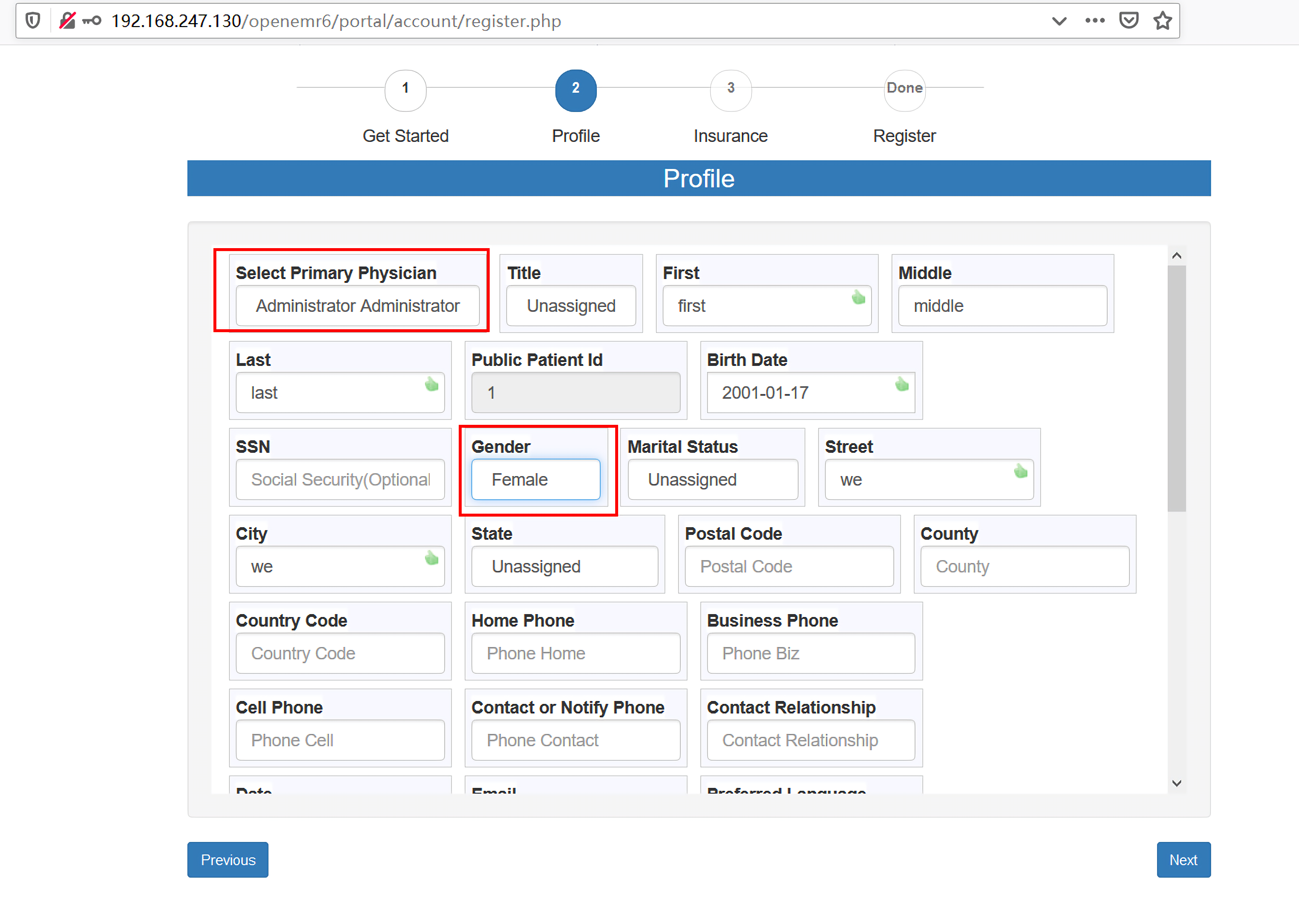Click the Done Register step circle
Viewport: 1299px width, 924px height.
pos(904,90)
